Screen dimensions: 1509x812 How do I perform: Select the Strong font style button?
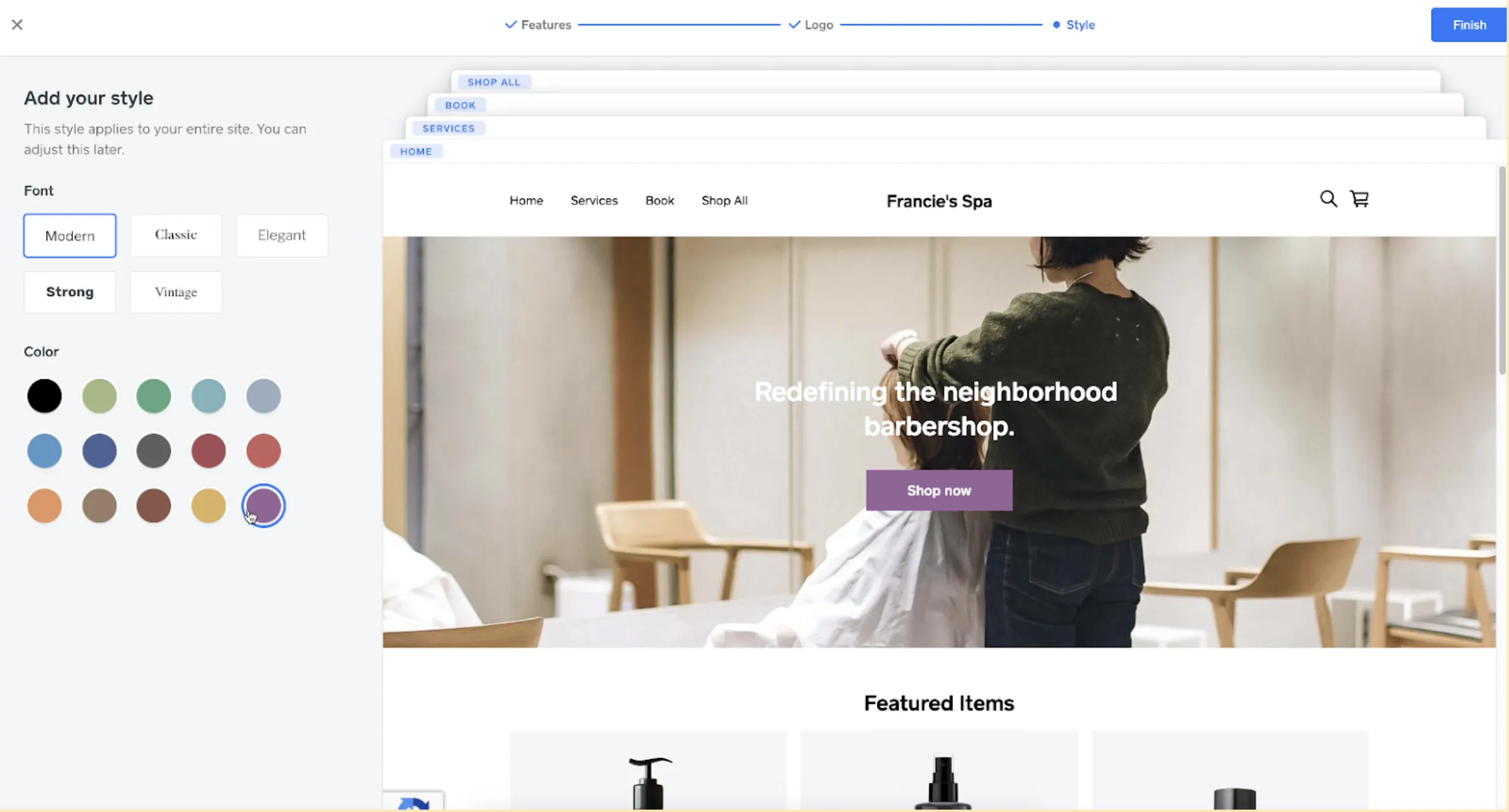click(69, 292)
